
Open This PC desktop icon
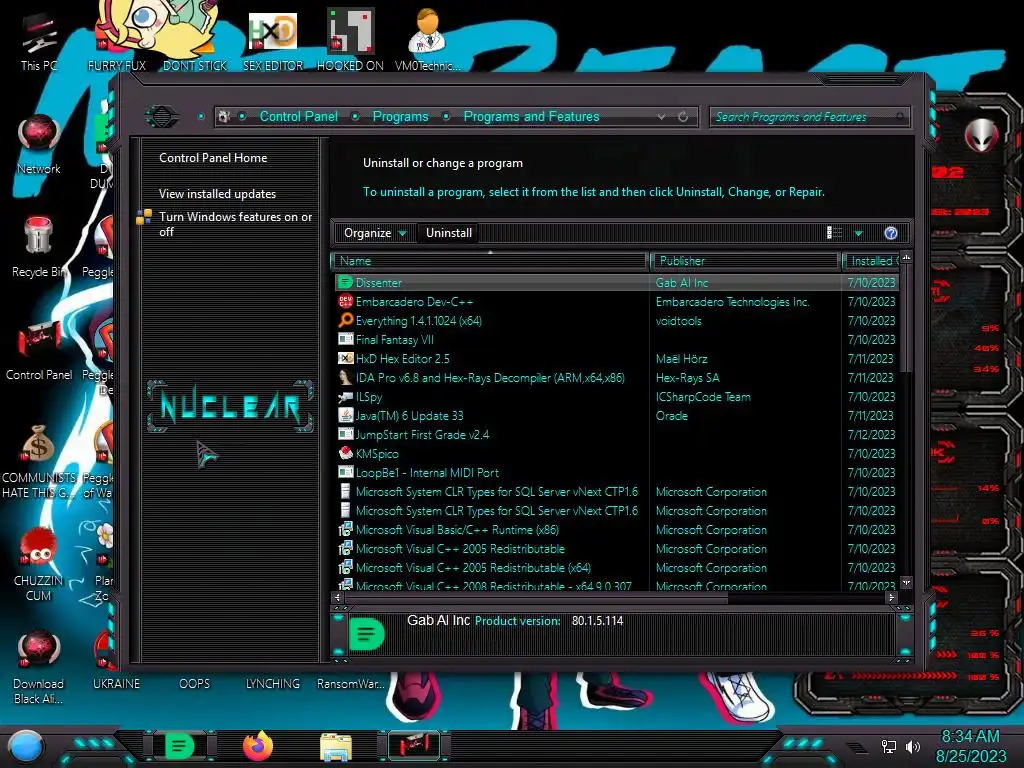pos(39,42)
